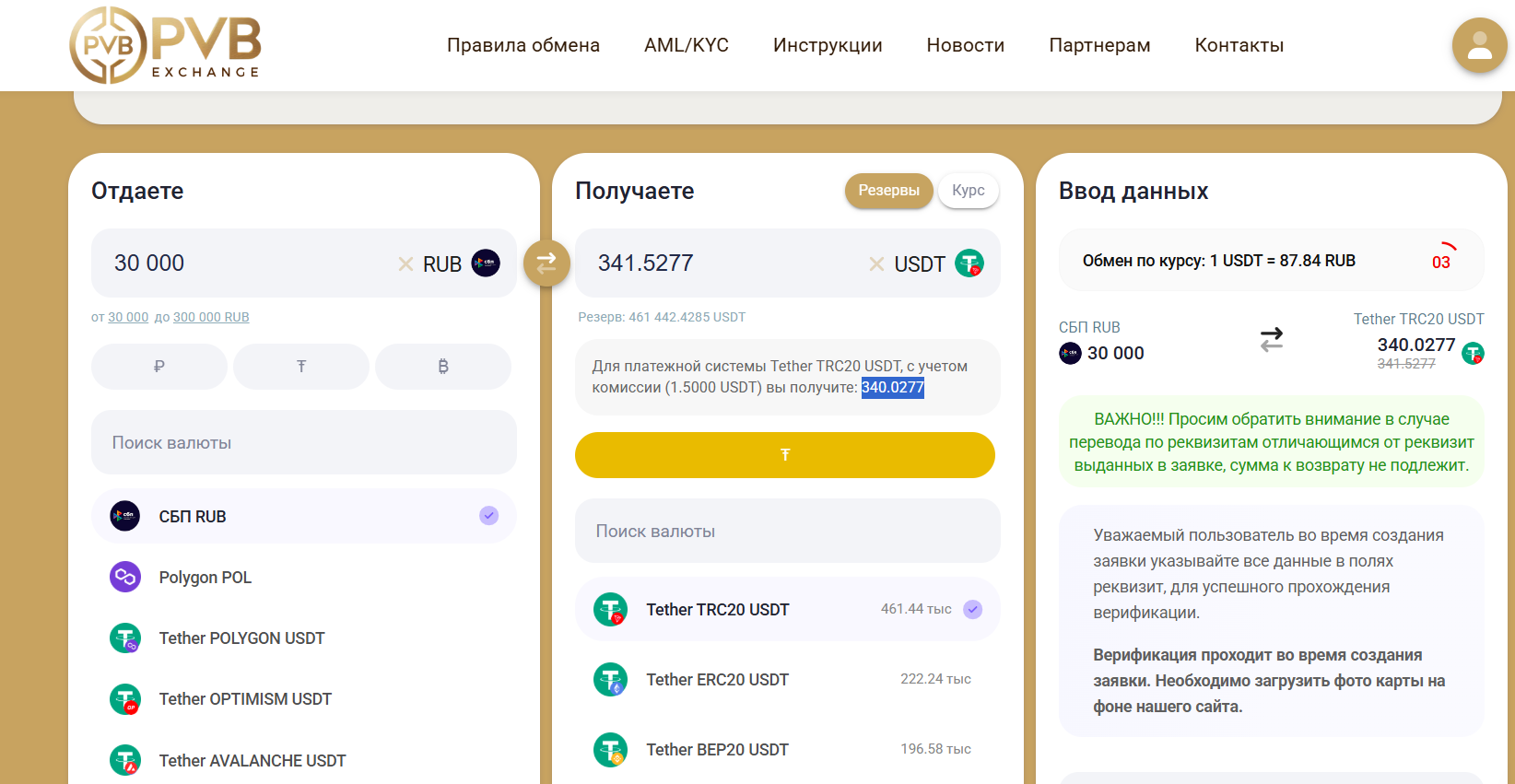Open the user profile avatar
This screenshot has width=1515, height=784.
coord(1479,45)
